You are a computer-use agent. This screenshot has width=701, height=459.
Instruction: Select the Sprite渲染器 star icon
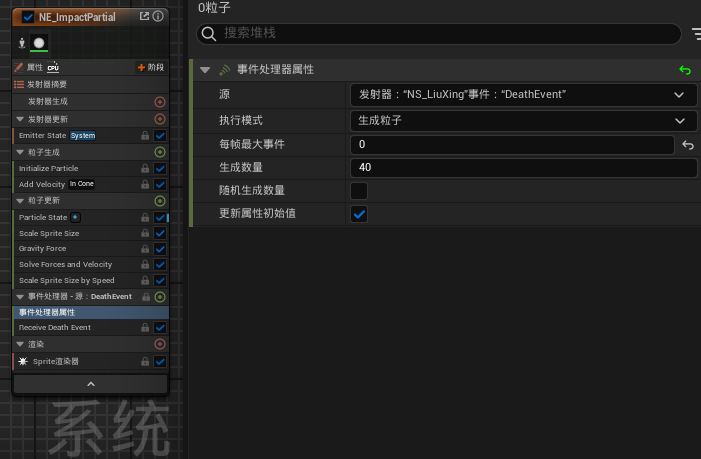[x=23, y=361]
